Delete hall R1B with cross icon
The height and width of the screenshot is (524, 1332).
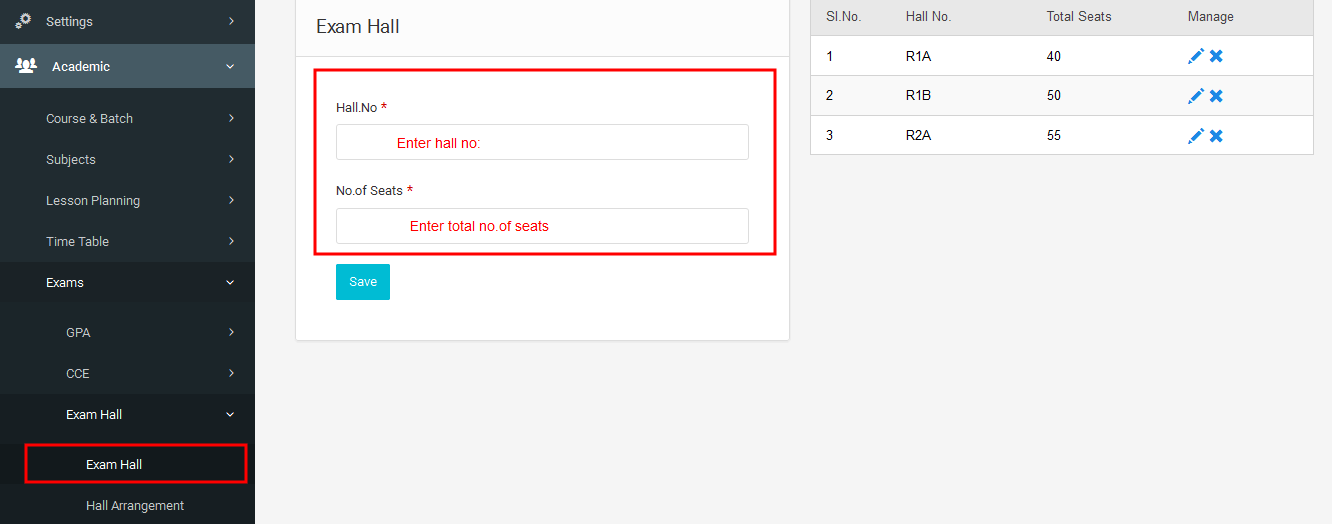tap(1216, 96)
